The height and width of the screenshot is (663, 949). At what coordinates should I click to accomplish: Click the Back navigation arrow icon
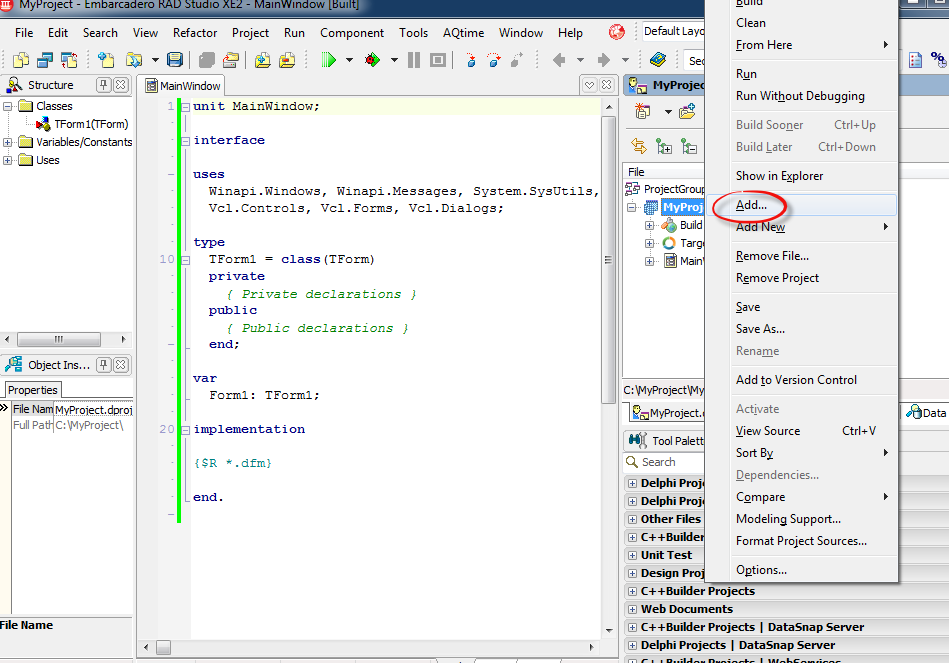(x=559, y=60)
